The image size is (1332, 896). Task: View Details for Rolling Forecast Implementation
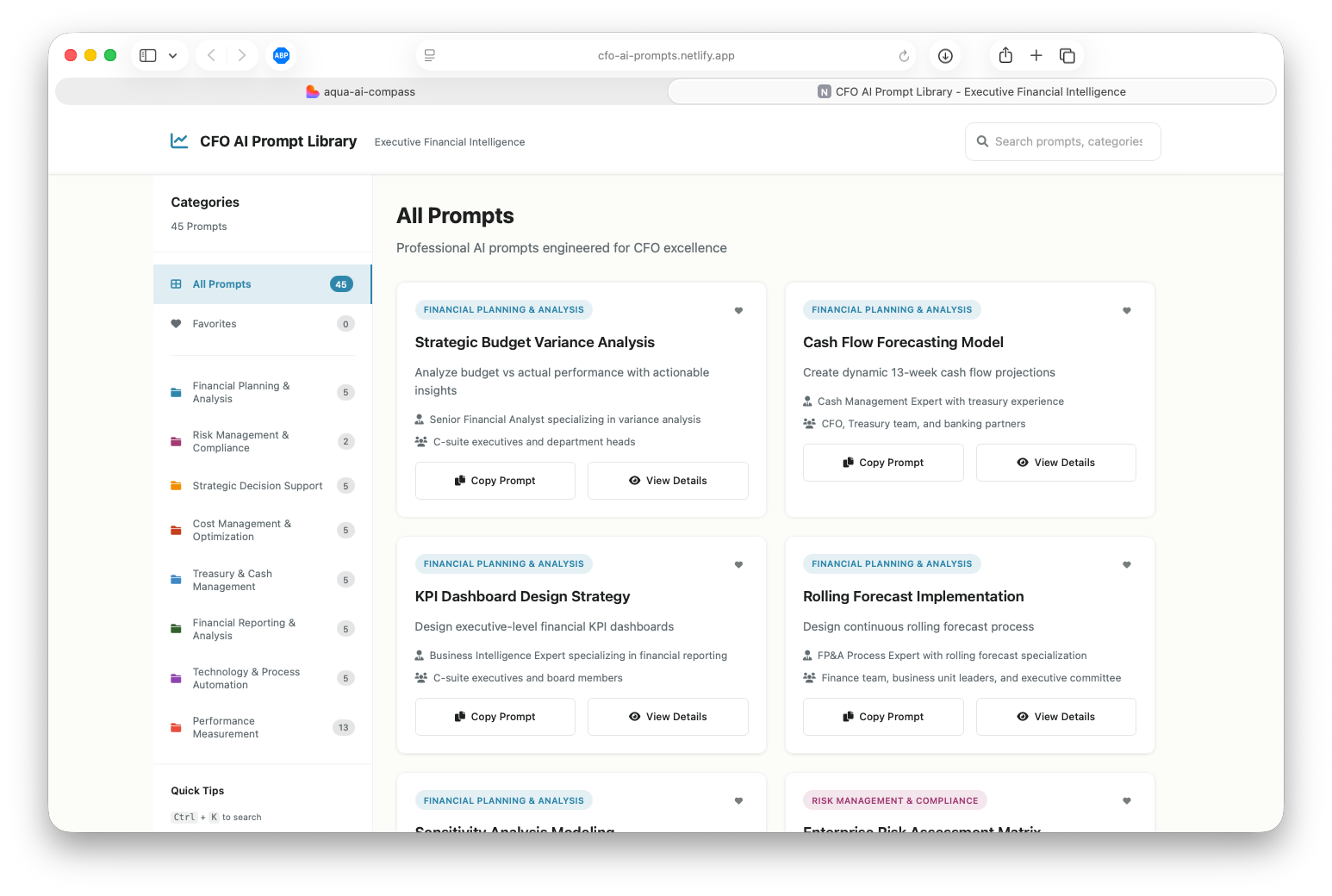[x=1055, y=717]
